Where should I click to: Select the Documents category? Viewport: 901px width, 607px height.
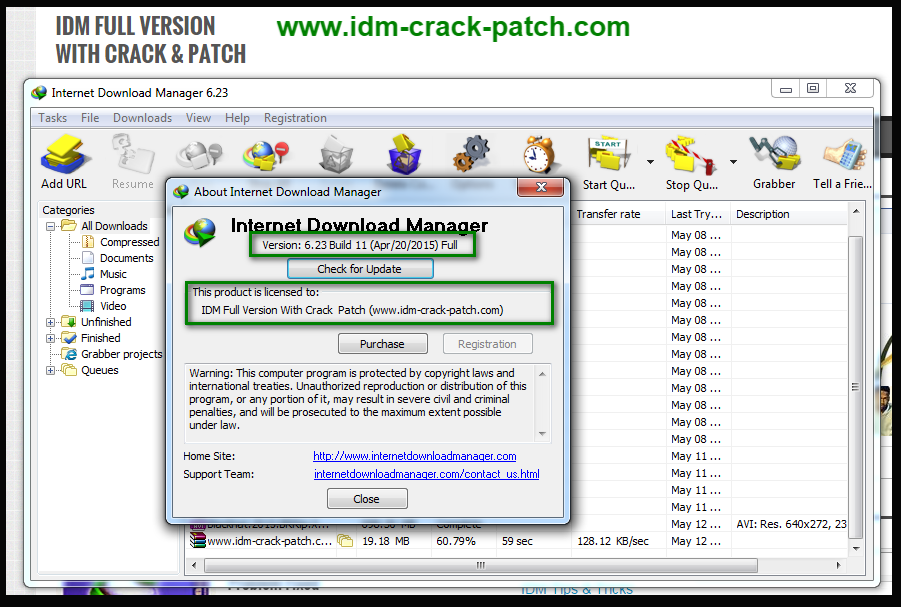point(117,258)
